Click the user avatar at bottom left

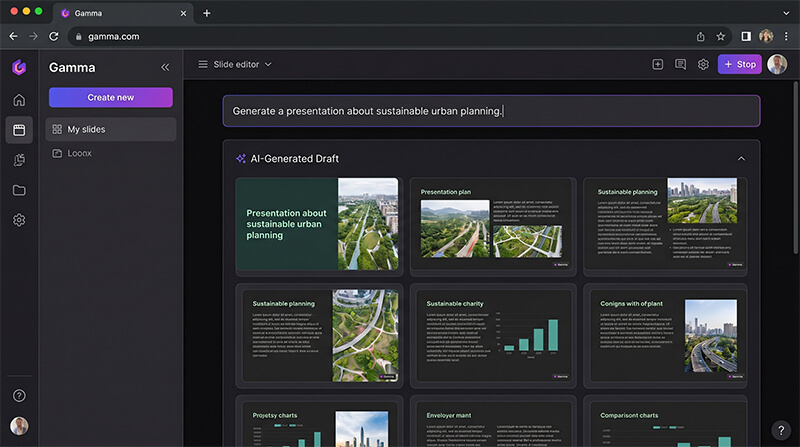click(x=19, y=426)
